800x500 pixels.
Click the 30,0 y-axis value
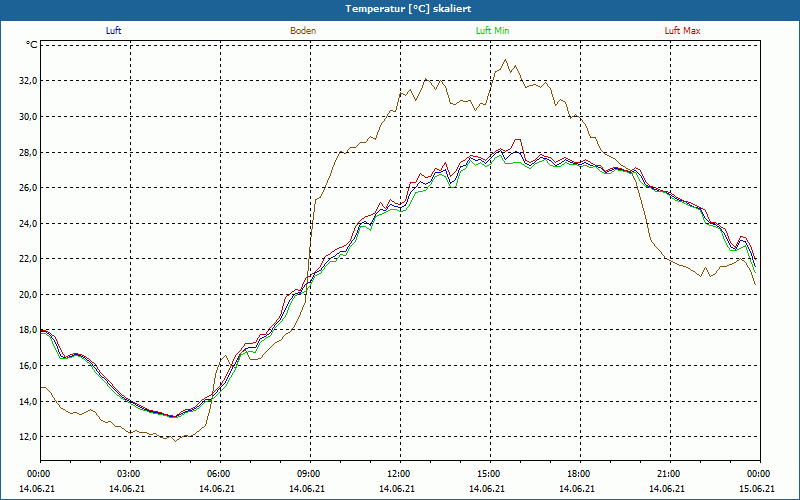tap(28, 116)
